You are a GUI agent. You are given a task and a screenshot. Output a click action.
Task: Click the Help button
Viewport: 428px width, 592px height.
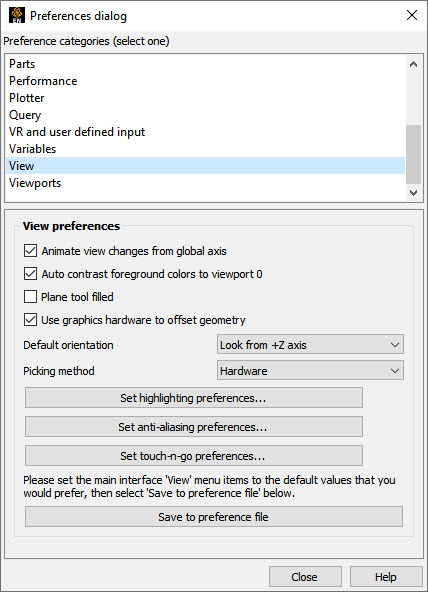386,577
